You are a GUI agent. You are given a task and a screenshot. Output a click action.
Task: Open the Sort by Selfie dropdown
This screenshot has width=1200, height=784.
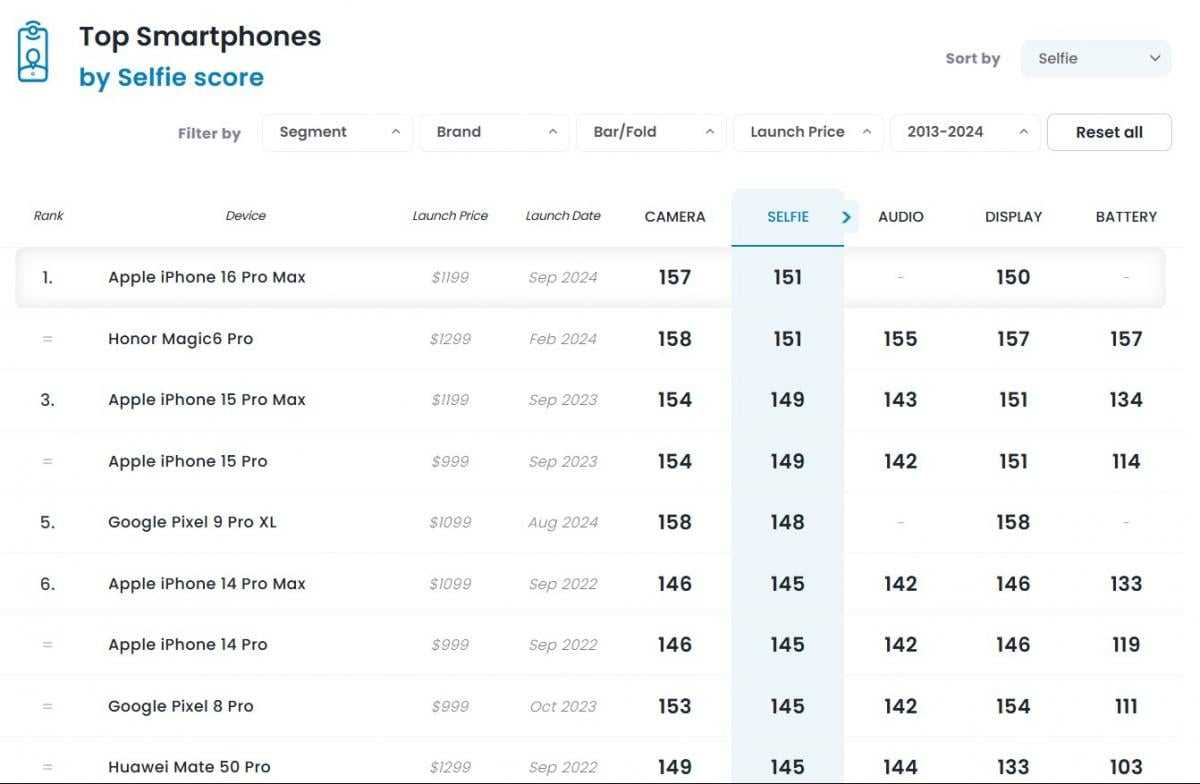[x=1096, y=58]
